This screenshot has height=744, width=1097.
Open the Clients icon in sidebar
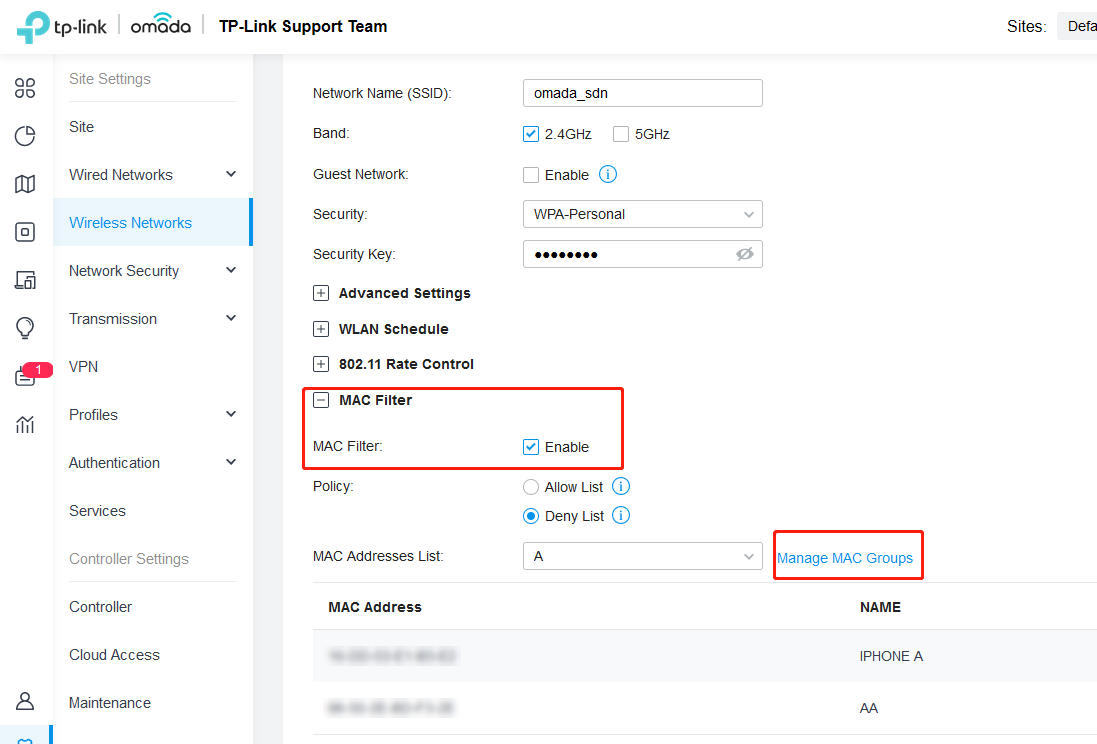tap(25, 280)
